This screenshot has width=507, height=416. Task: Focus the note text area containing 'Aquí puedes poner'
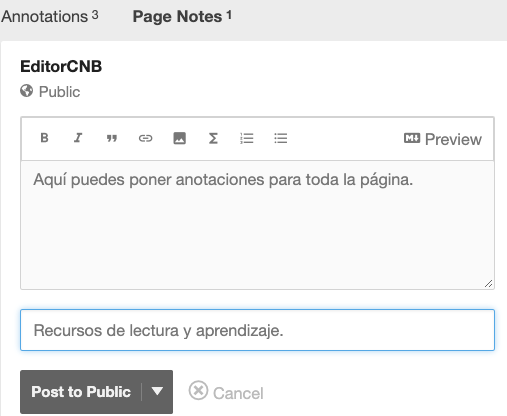pyautogui.click(x=257, y=225)
